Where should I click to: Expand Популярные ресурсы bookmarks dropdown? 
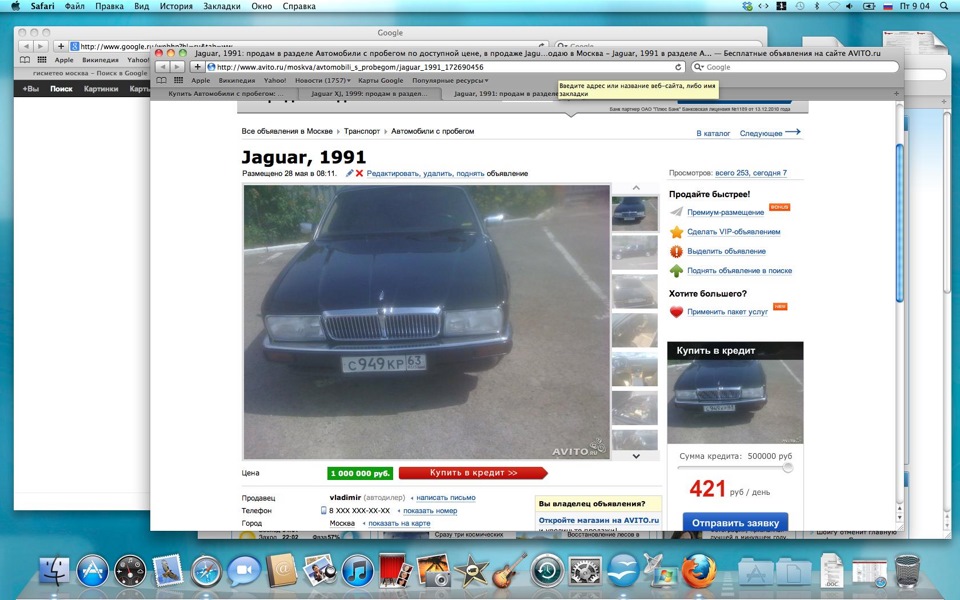click(x=450, y=80)
